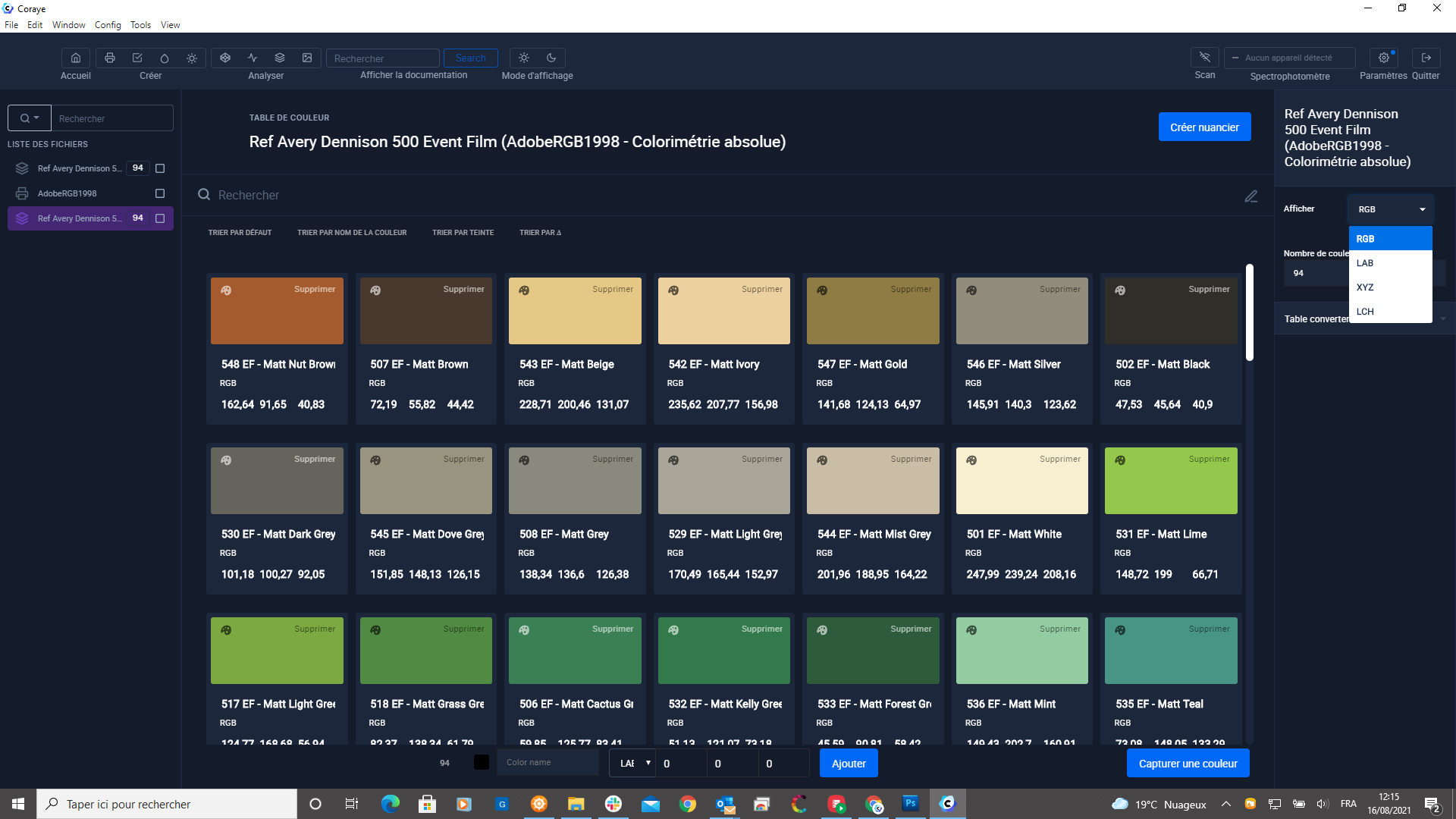The height and width of the screenshot is (819, 1456).
Task: Click the Quitter exit icon
Action: [1426, 58]
